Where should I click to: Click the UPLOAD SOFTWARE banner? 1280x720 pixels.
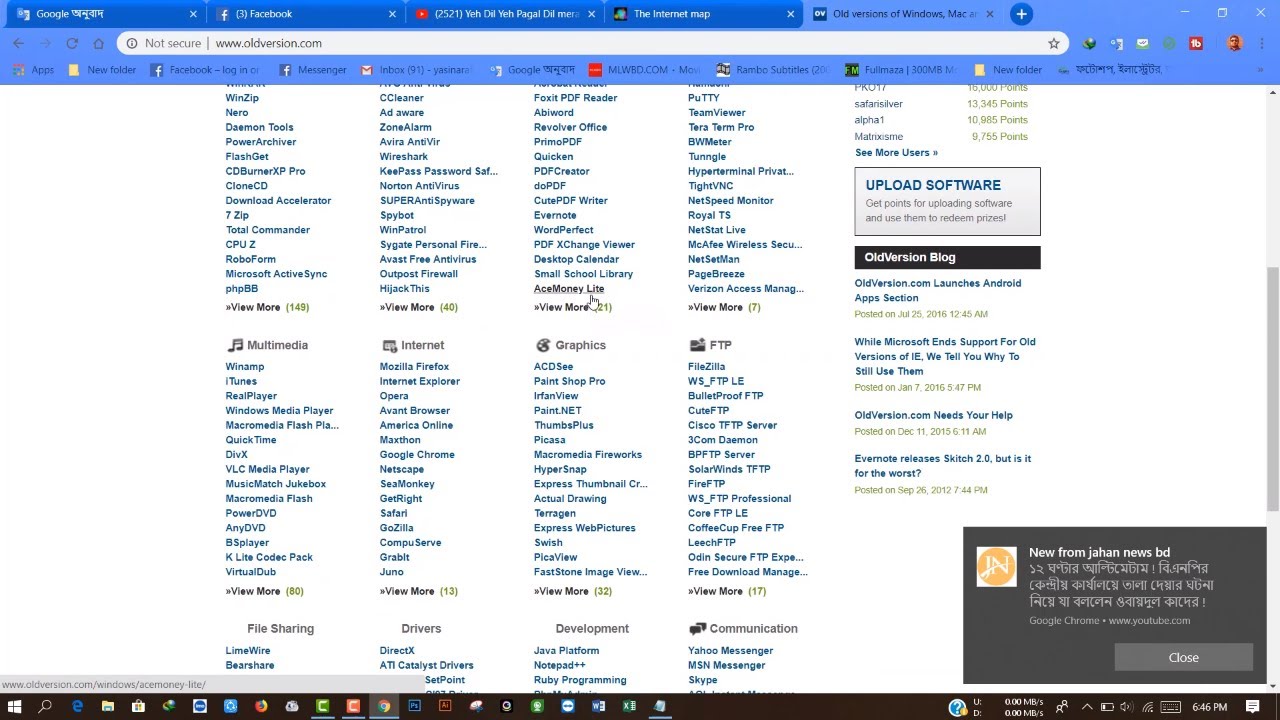[947, 201]
